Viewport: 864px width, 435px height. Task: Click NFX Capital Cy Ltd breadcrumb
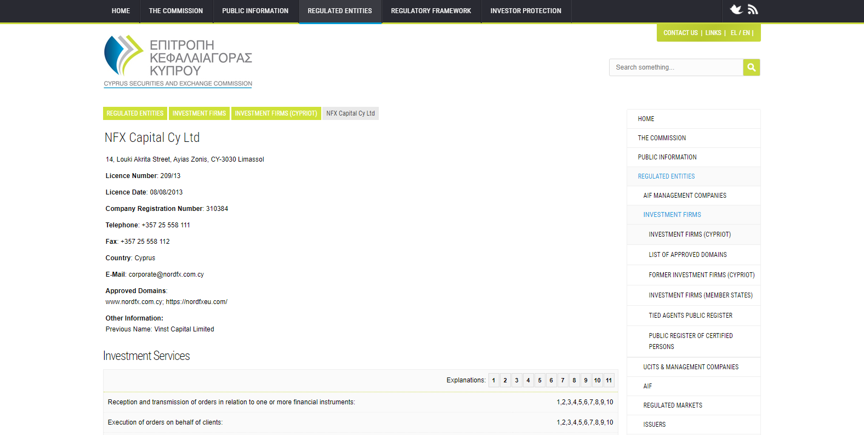(x=350, y=113)
